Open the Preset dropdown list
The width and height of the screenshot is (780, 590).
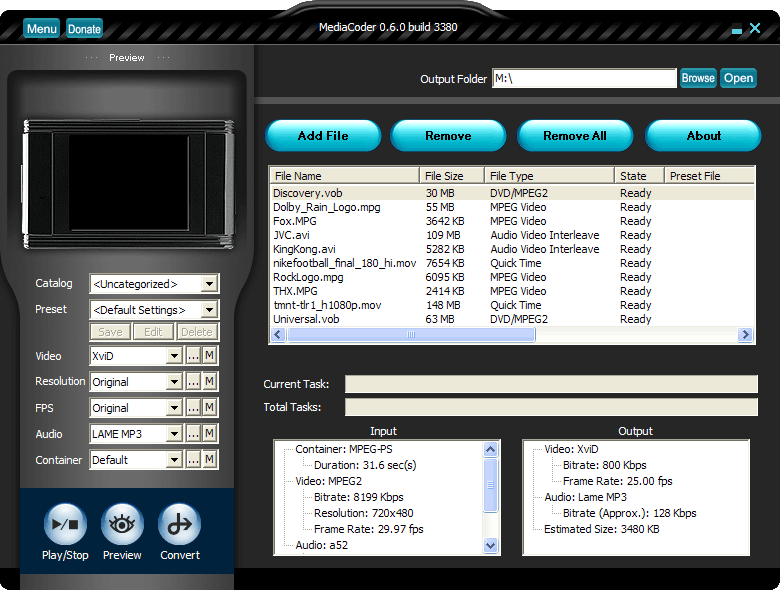[x=209, y=310]
